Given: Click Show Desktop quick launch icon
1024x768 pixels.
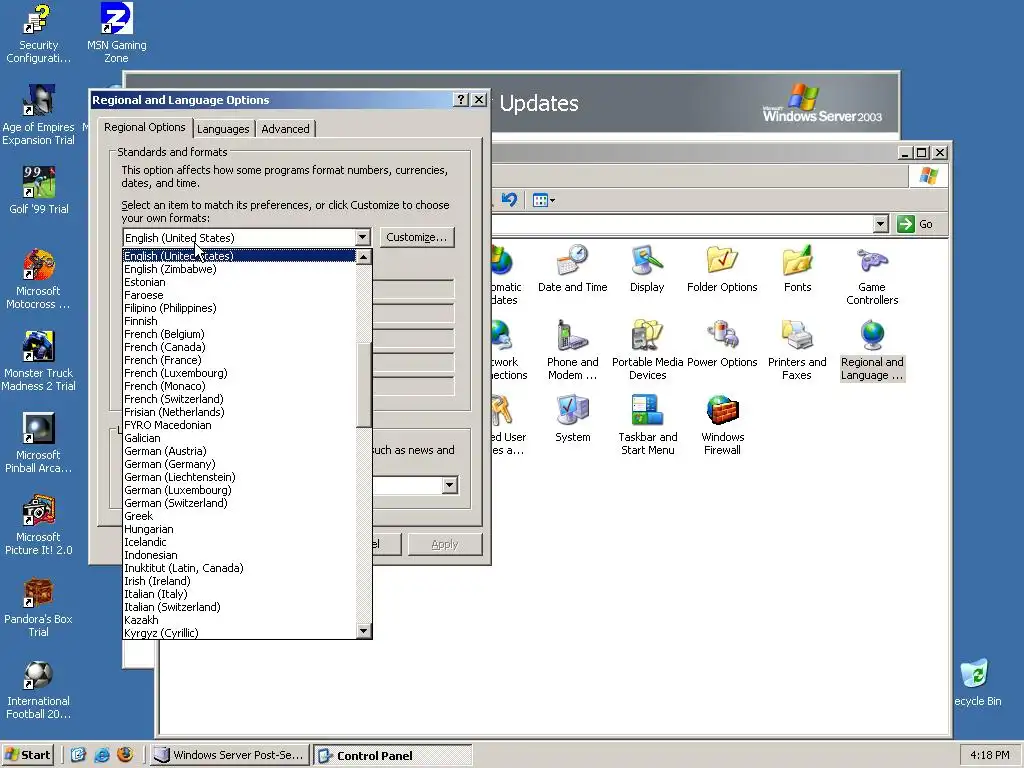Looking at the screenshot, I should [x=78, y=755].
